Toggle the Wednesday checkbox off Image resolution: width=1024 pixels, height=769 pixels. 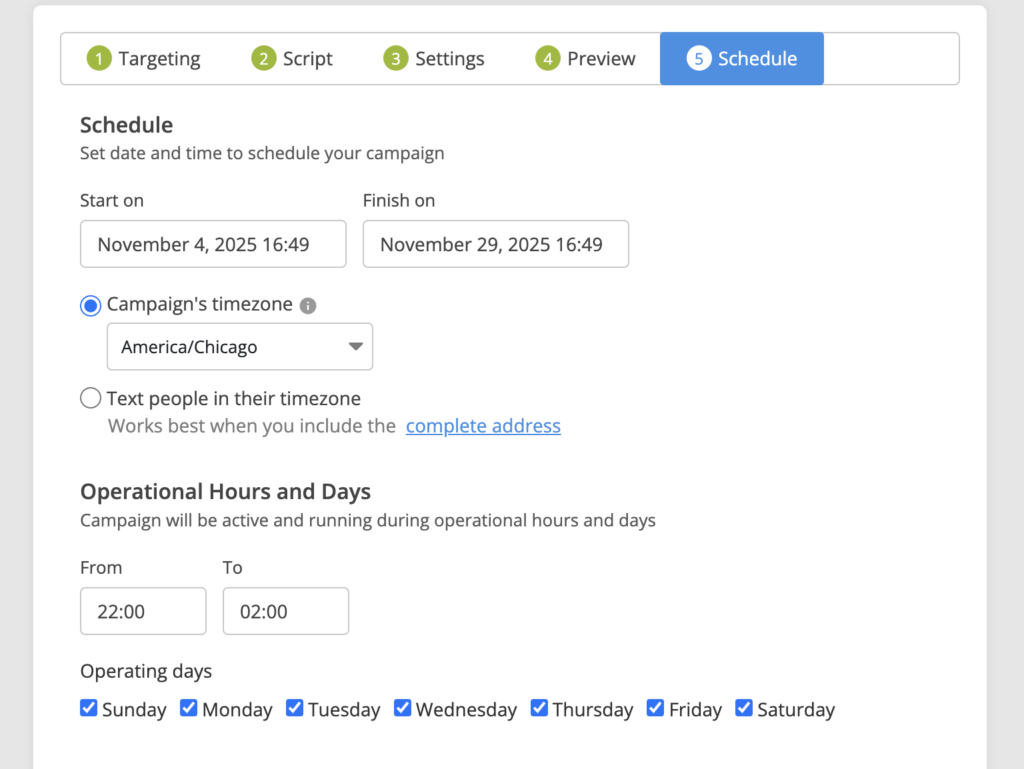tap(402, 707)
